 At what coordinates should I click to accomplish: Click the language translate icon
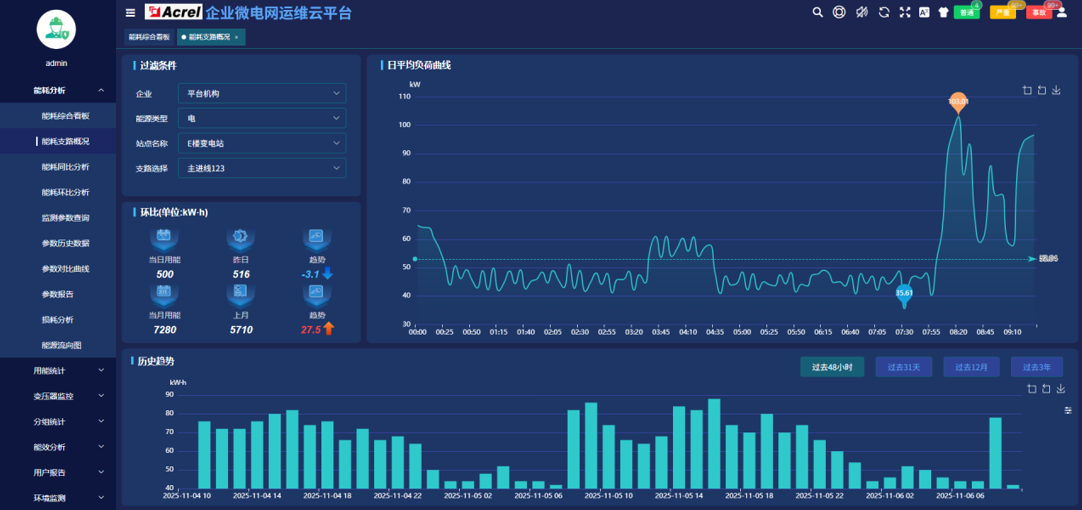[x=924, y=12]
